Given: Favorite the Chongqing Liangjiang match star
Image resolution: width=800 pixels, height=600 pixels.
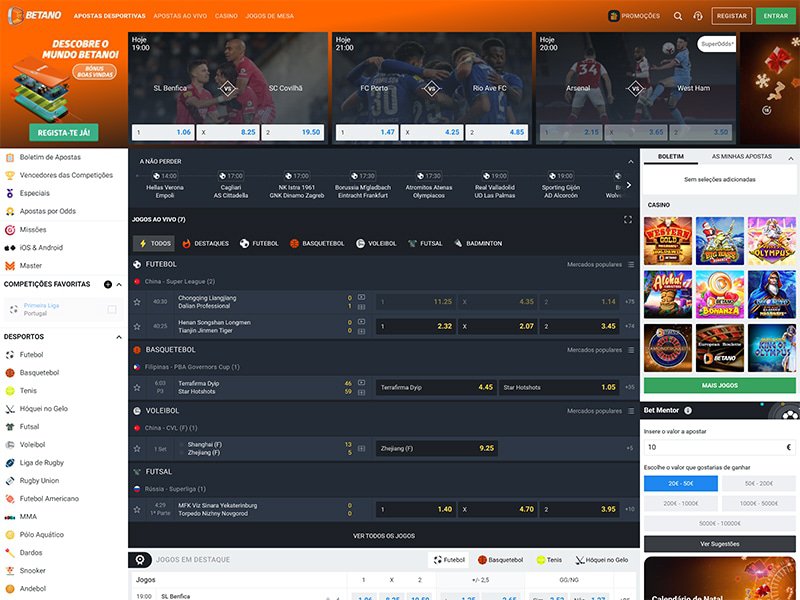Looking at the screenshot, I should [137, 302].
